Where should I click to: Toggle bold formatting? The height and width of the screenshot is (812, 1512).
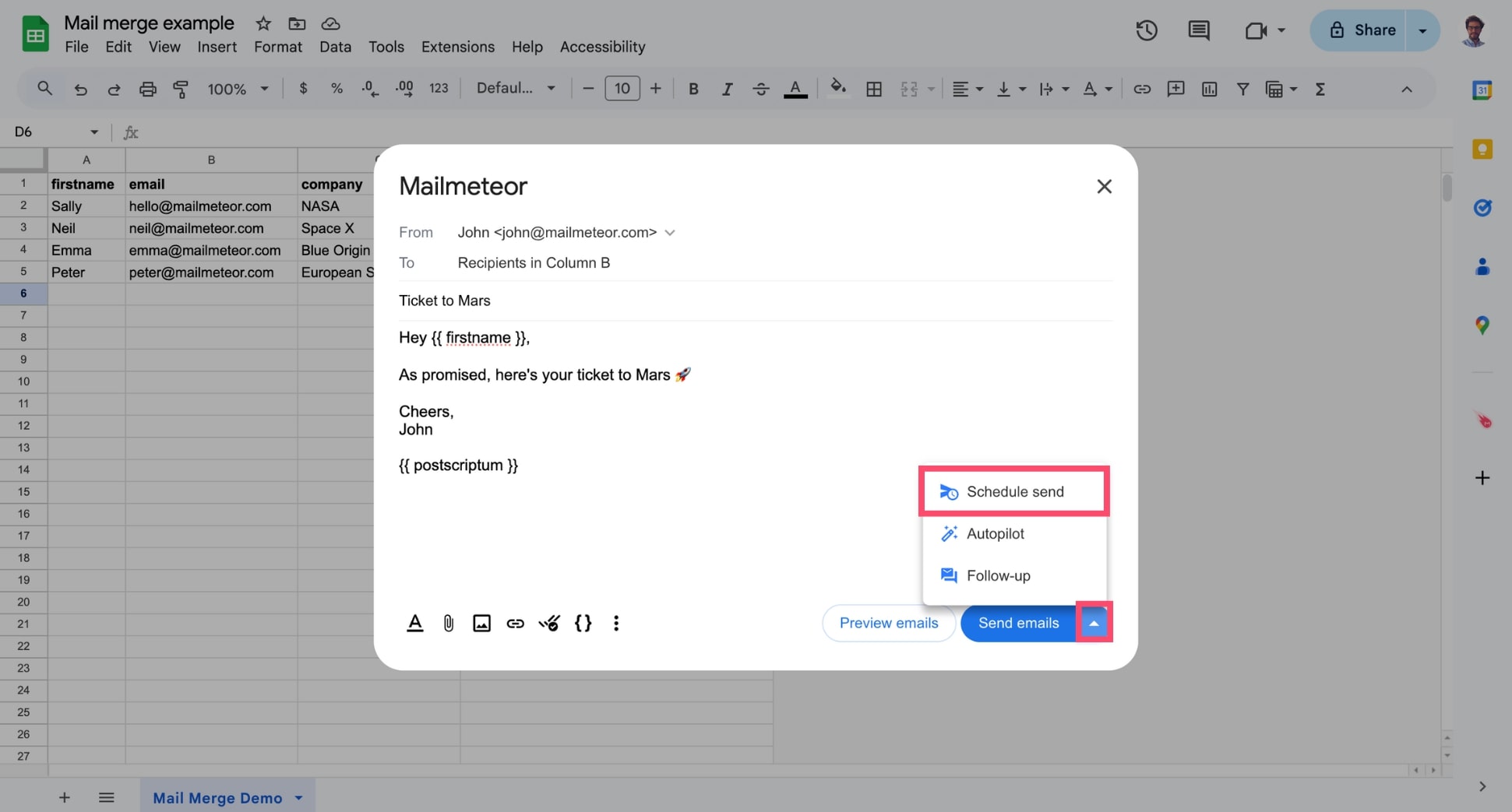pos(693,89)
